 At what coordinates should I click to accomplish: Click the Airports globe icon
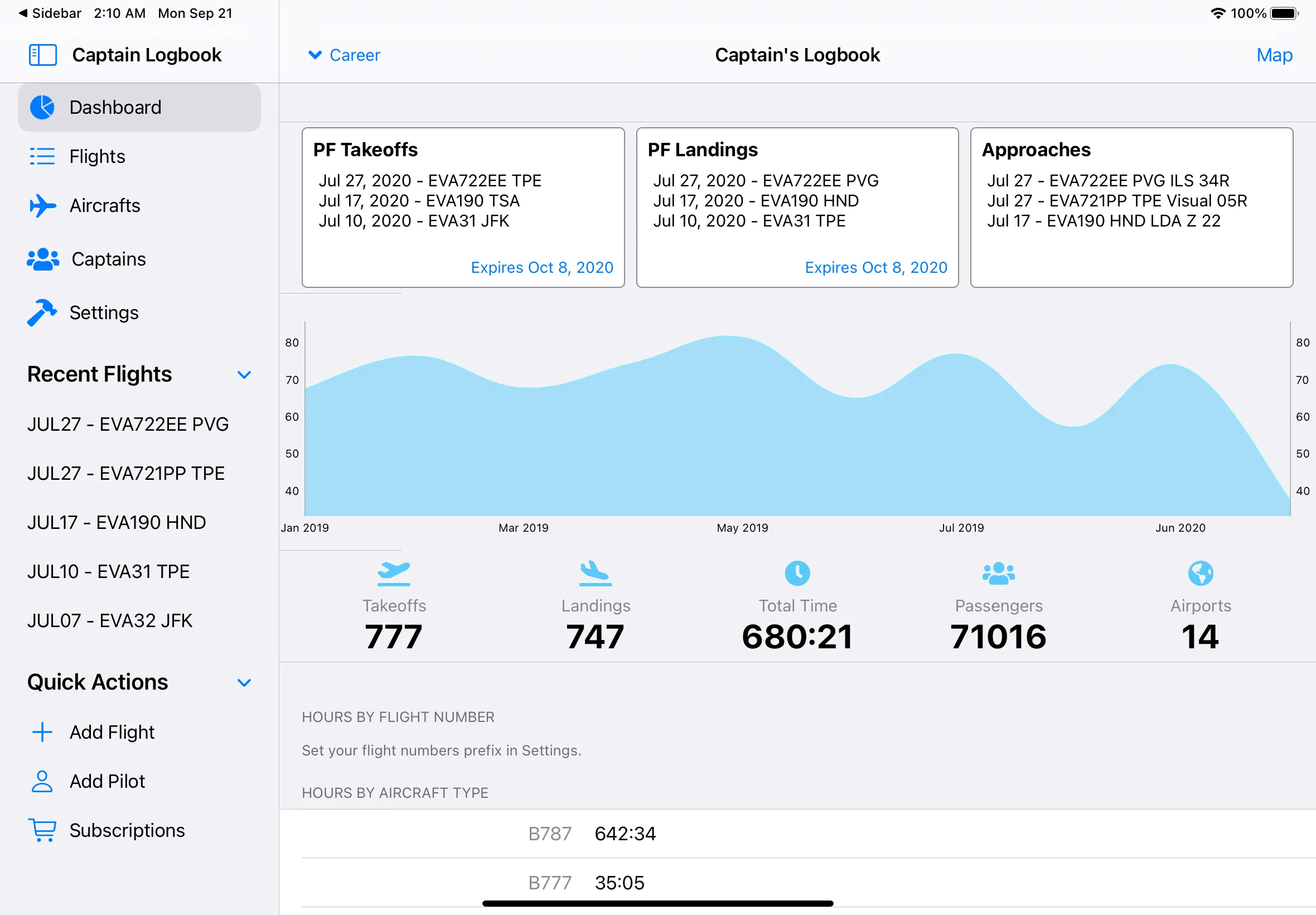click(1200, 574)
